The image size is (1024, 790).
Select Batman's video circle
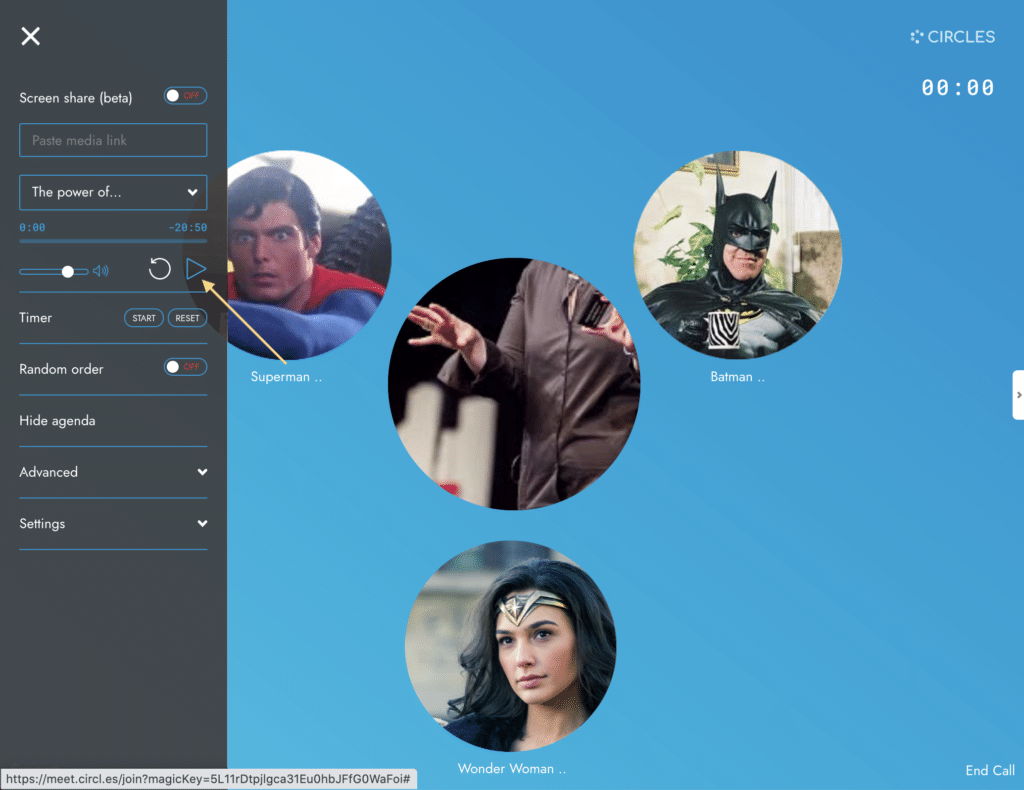tap(737, 255)
